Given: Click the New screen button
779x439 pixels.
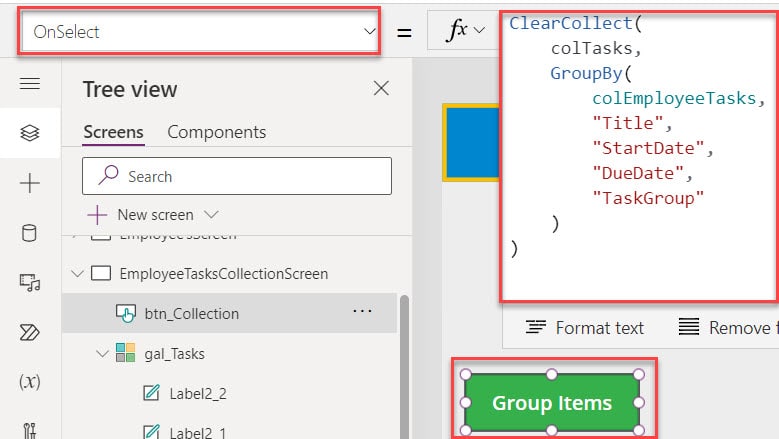Looking at the screenshot, I should pos(153,215).
